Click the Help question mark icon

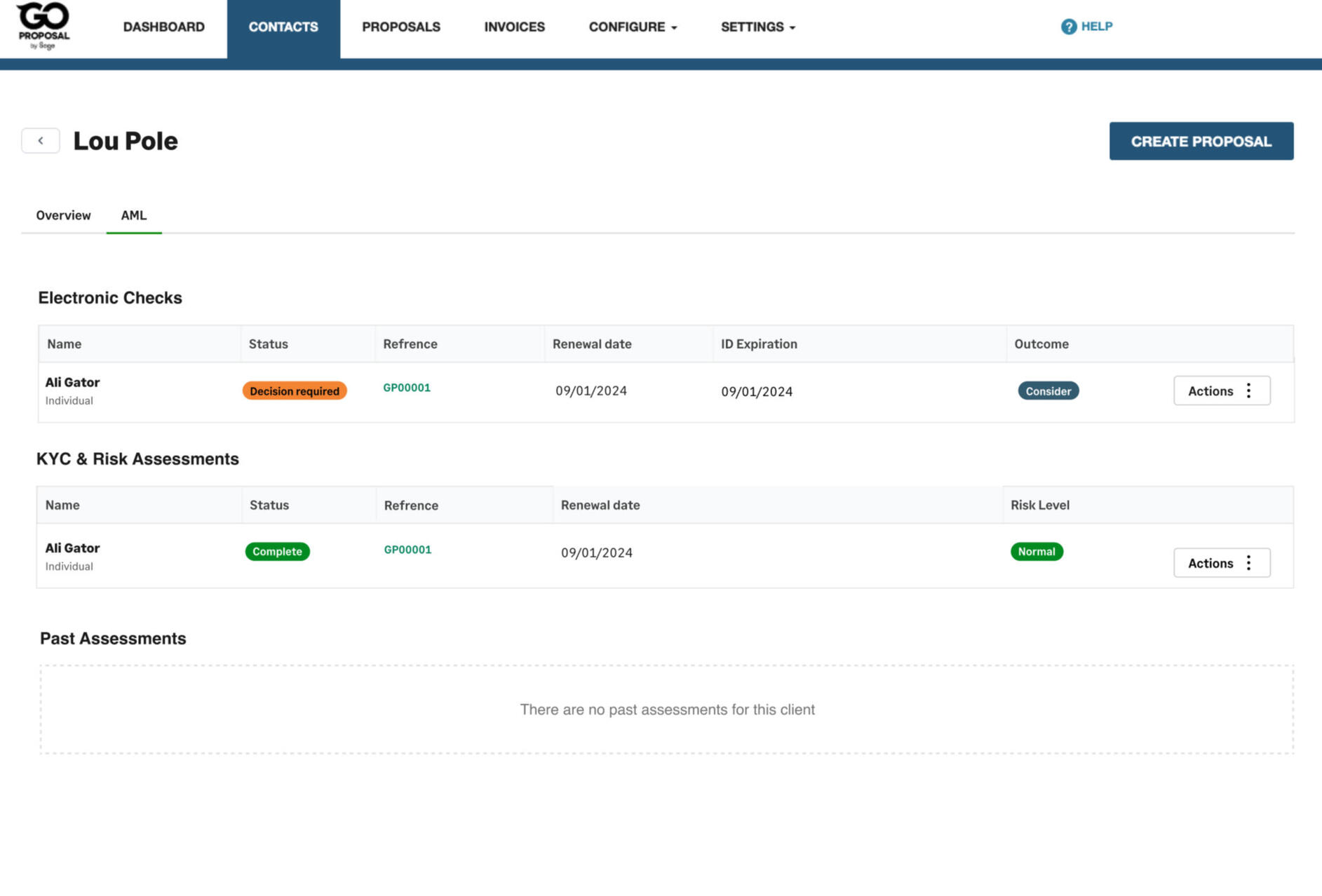coord(1068,27)
